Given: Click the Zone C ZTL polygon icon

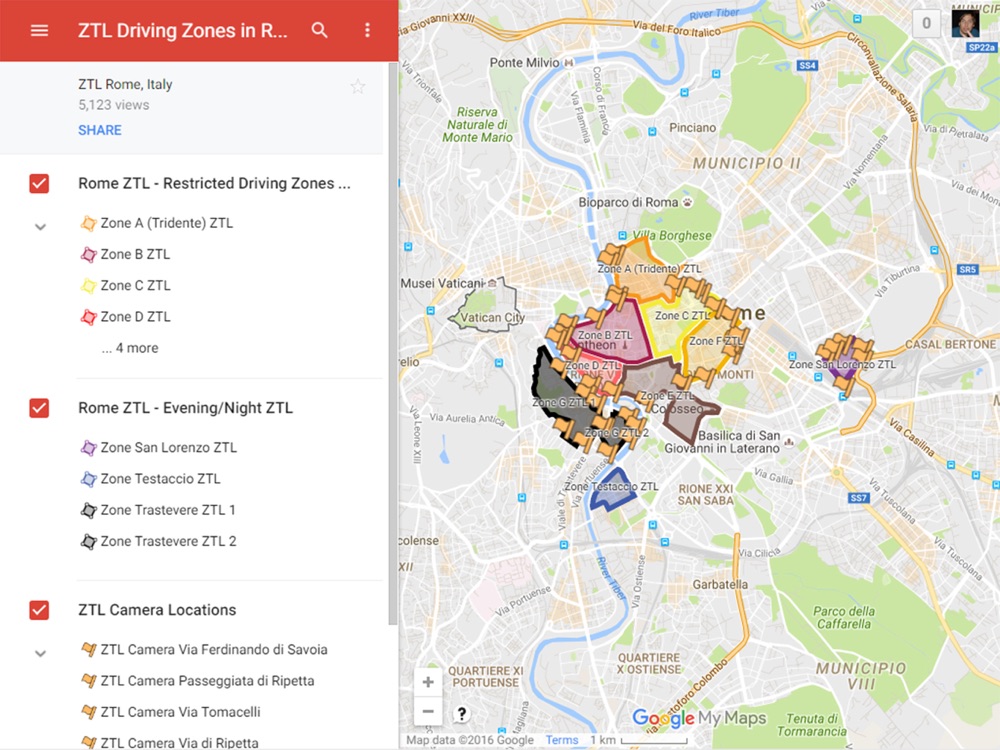Looking at the screenshot, I should [89, 286].
